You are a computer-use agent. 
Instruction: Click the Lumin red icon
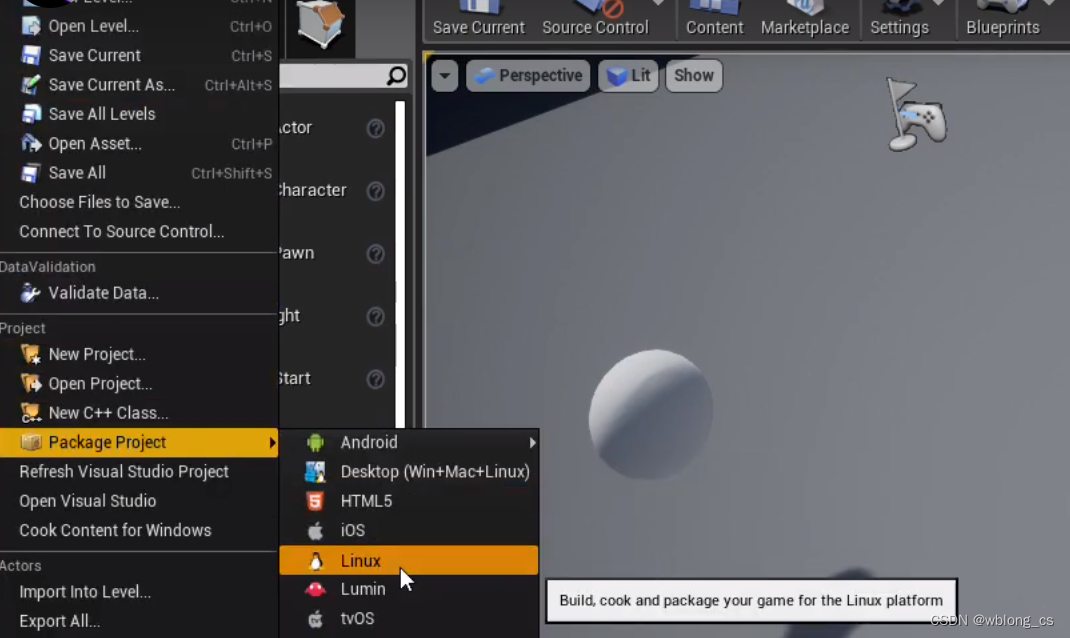pos(315,589)
